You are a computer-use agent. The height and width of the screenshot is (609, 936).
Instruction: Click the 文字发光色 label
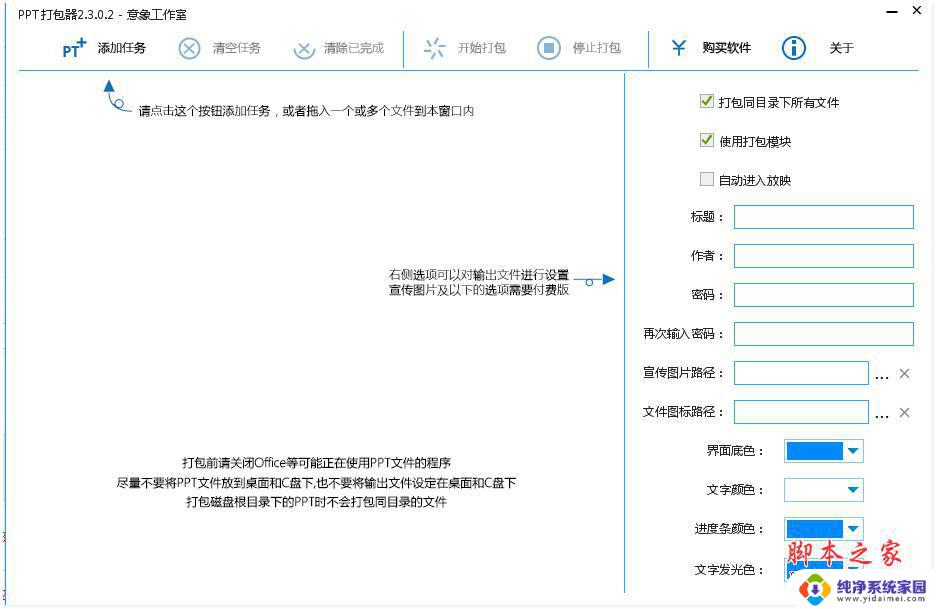(x=729, y=570)
